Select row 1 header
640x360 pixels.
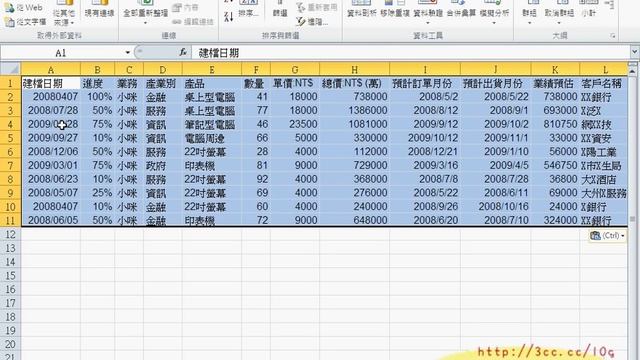[x=10, y=83]
